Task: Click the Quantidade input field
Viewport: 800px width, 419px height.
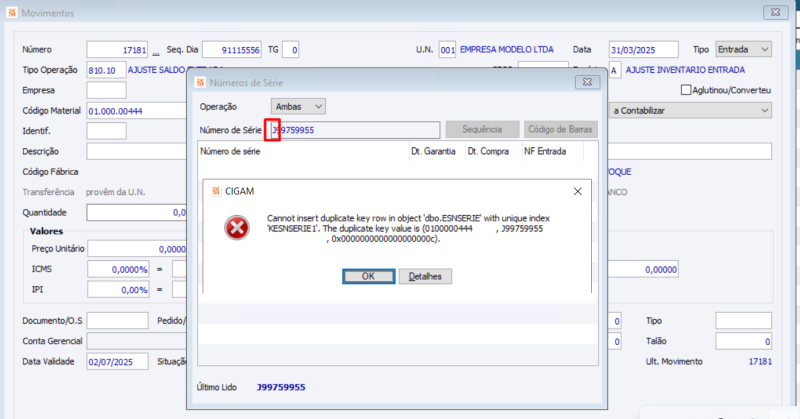Action: pos(137,212)
